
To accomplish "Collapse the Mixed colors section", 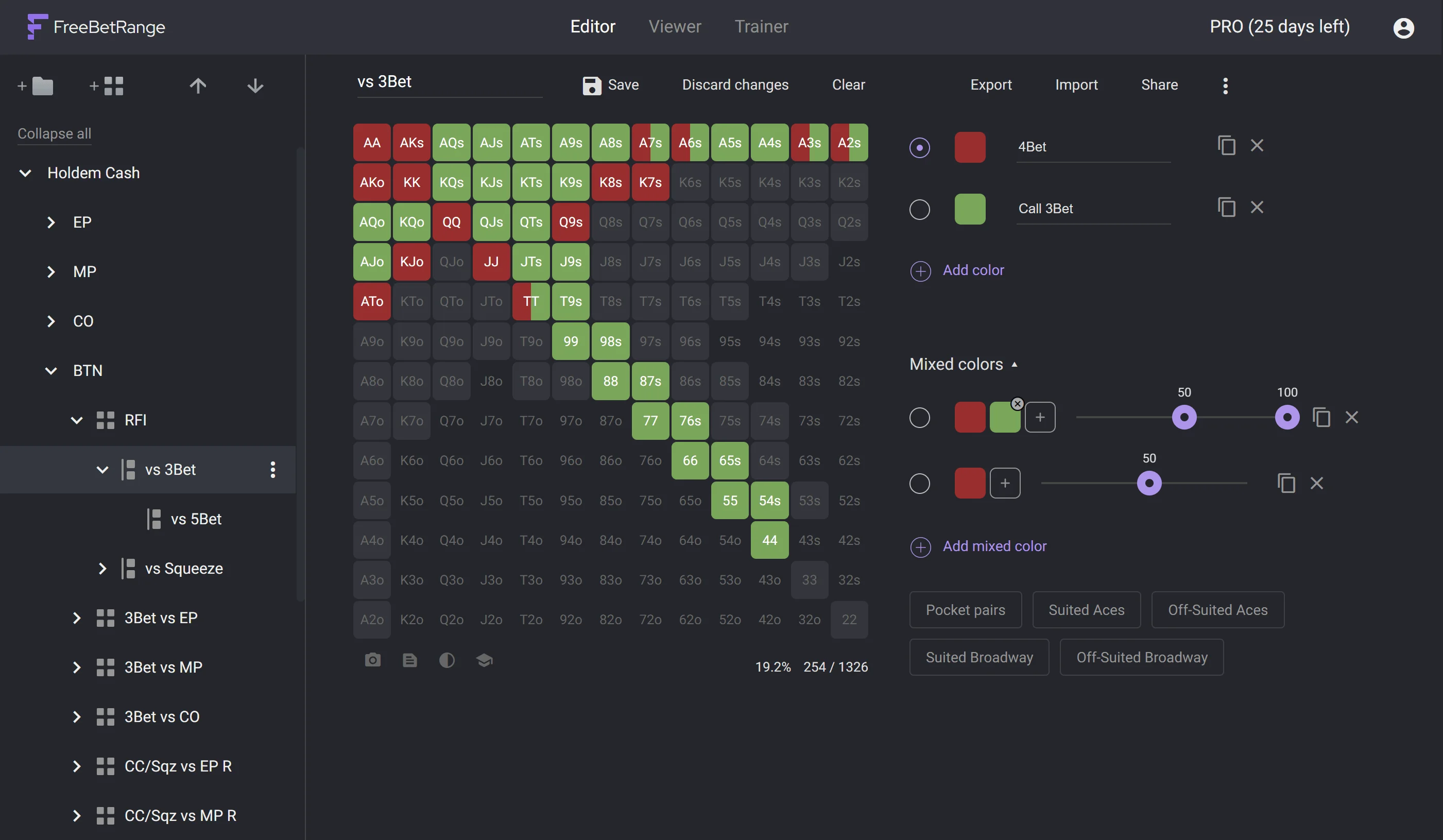I will pos(1015,364).
